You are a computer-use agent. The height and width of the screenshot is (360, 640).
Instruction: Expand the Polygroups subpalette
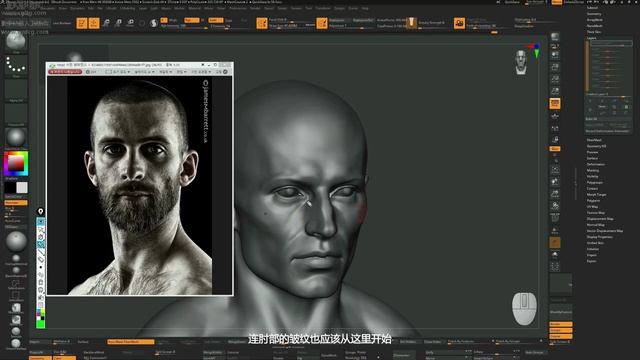pos(595,182)
